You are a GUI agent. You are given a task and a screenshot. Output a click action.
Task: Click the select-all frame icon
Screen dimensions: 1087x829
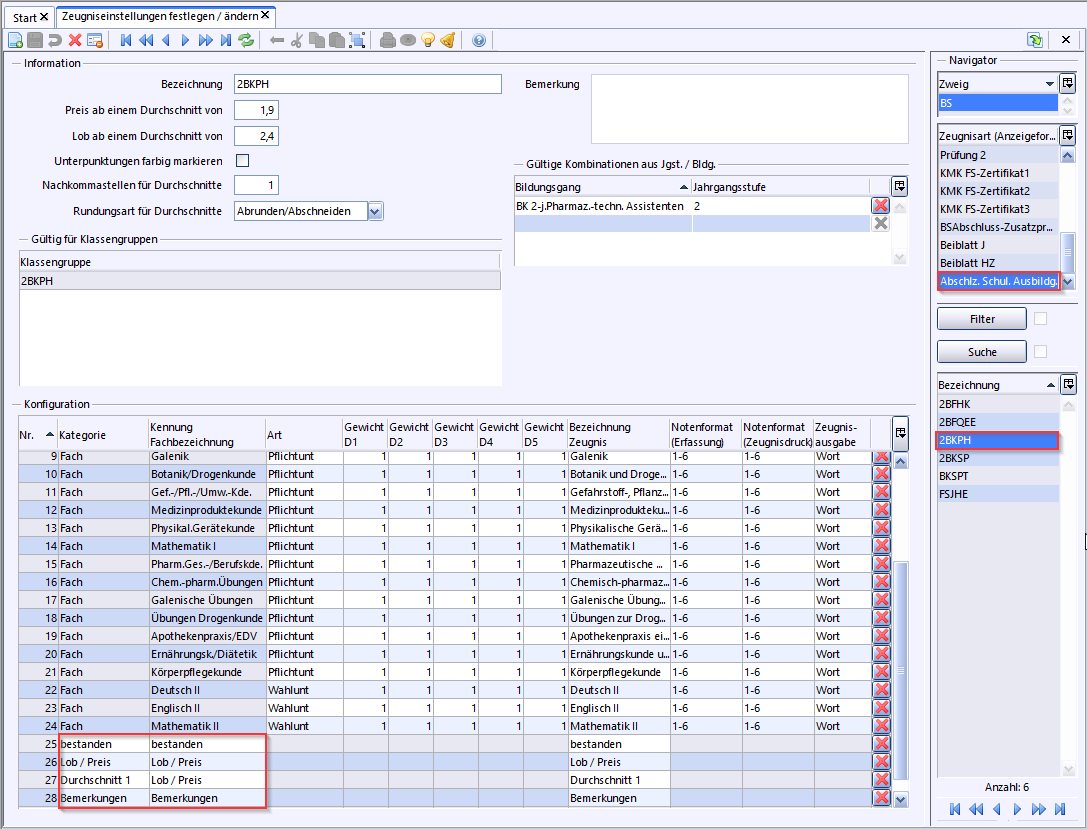(x=357, y=40)
